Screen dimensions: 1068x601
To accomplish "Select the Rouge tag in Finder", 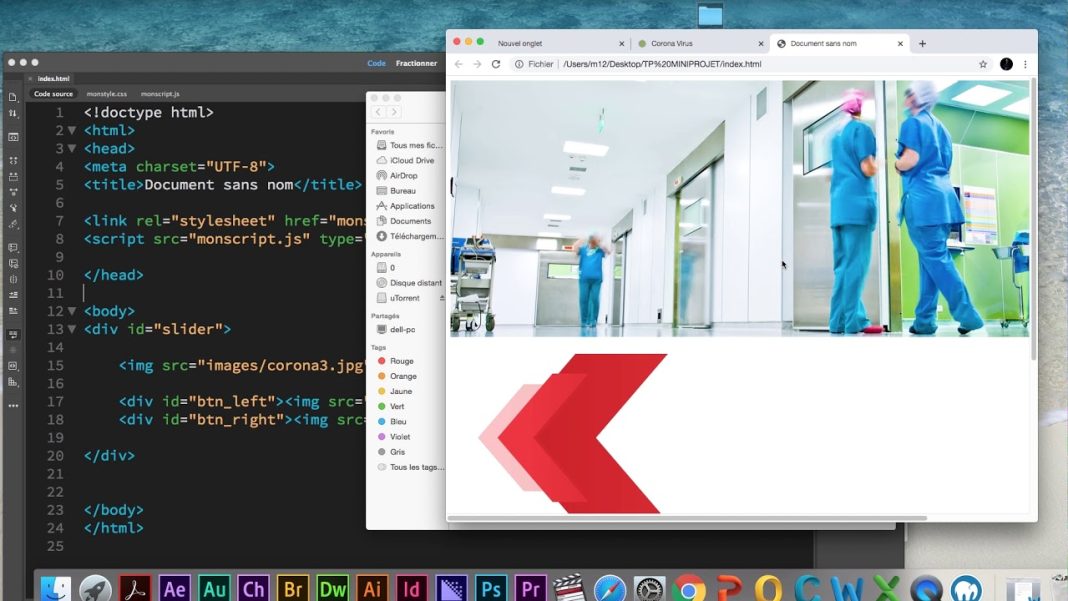I will tap(401, 361).
